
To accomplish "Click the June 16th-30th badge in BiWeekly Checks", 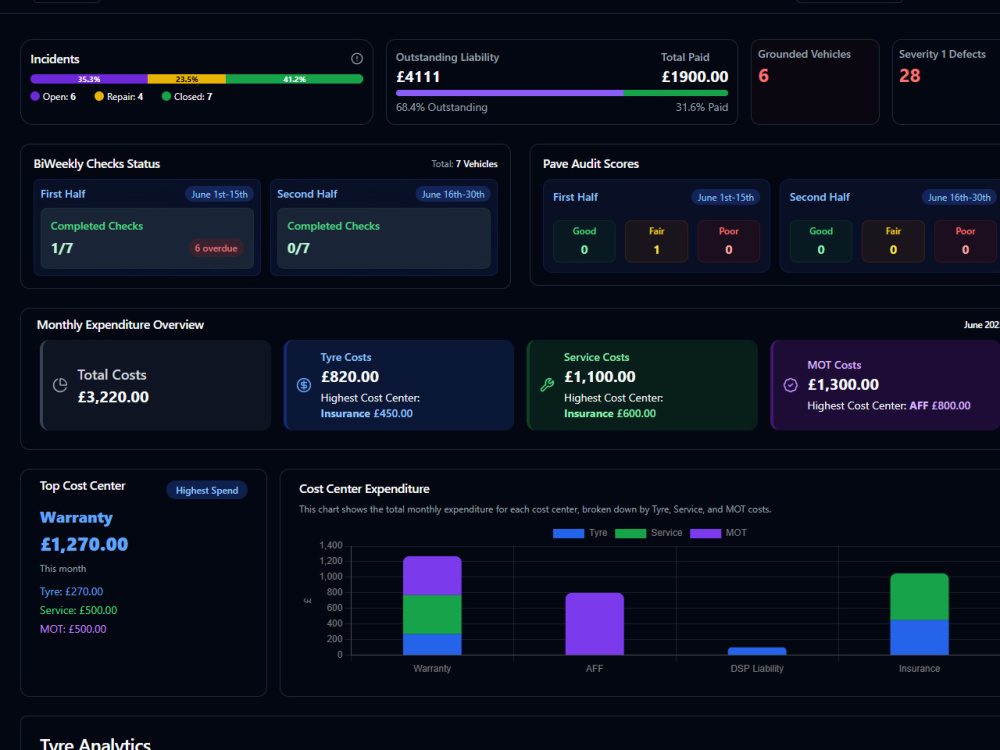I will tap(453, 195).
